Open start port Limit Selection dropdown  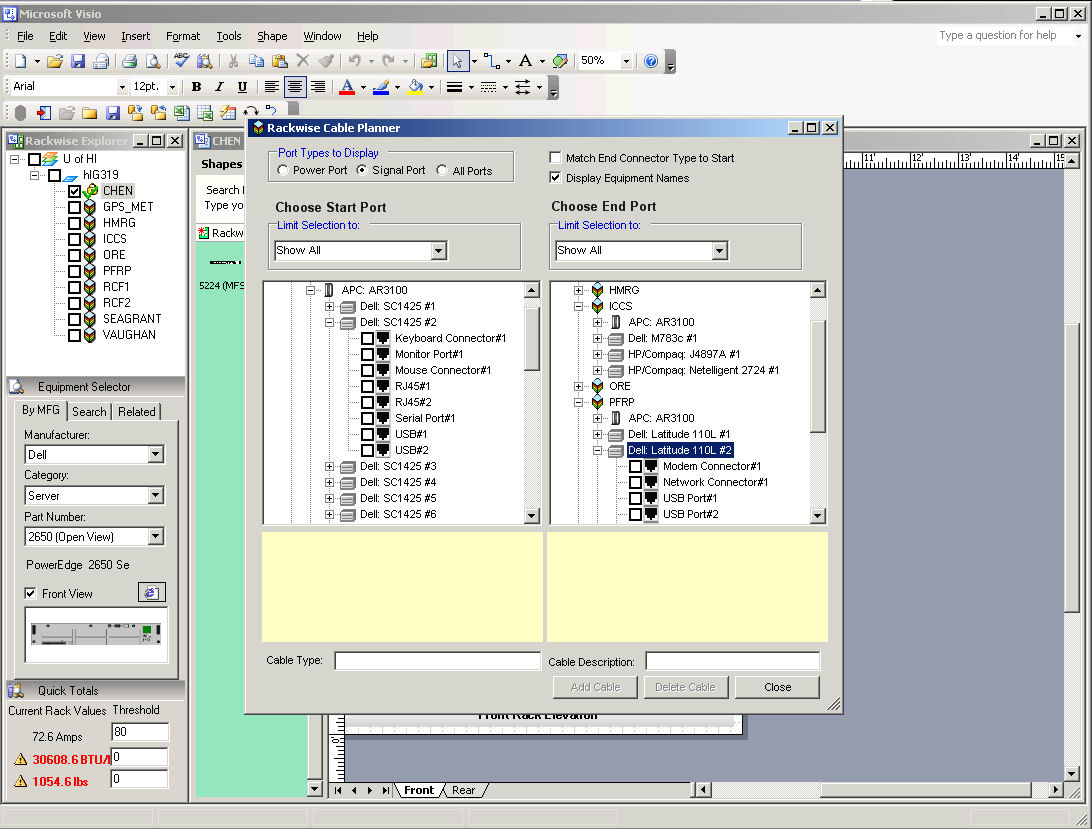point(438,251)
